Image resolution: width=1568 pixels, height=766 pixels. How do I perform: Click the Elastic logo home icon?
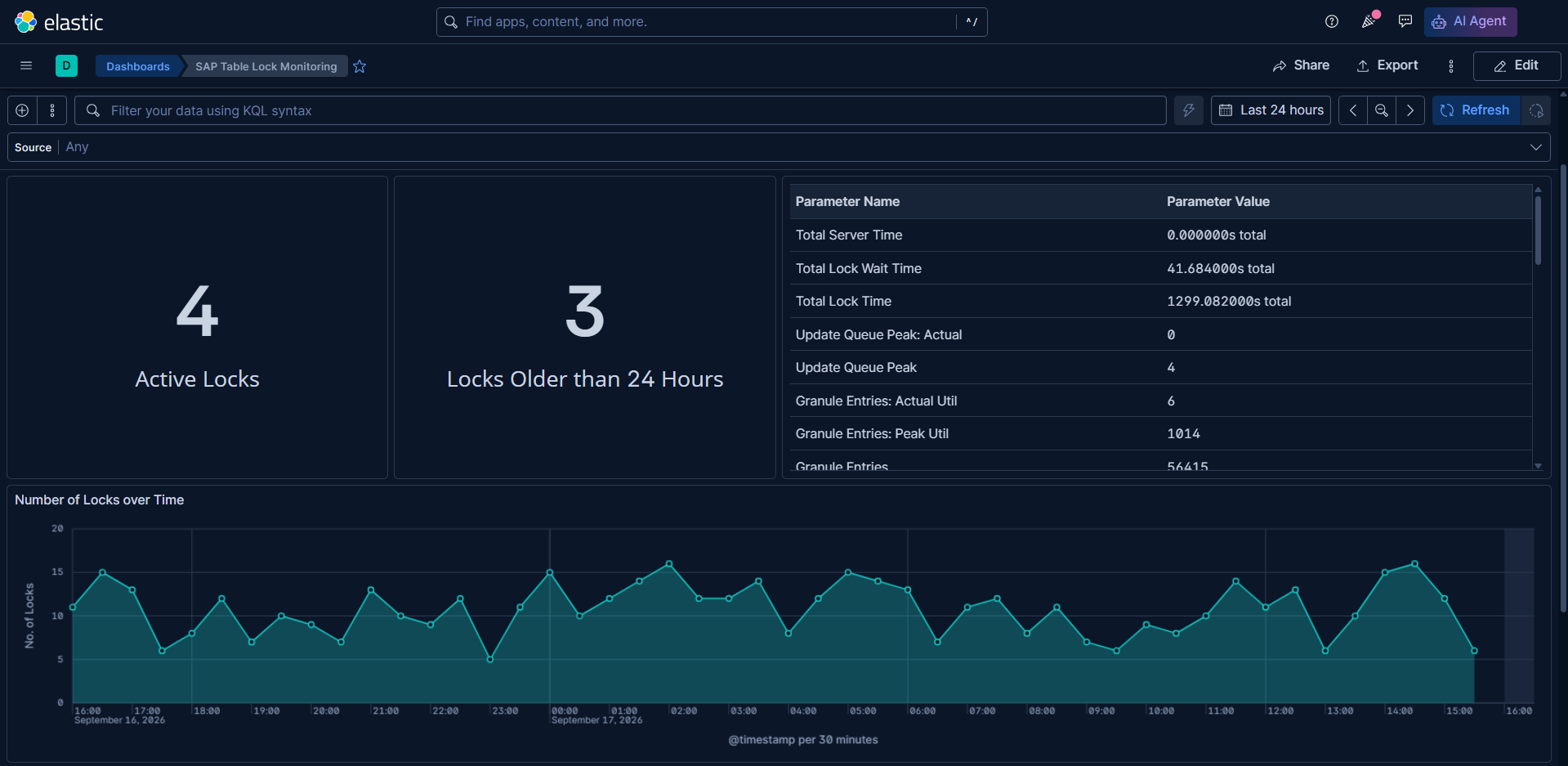pyautogui.click(x=26, y=22)
